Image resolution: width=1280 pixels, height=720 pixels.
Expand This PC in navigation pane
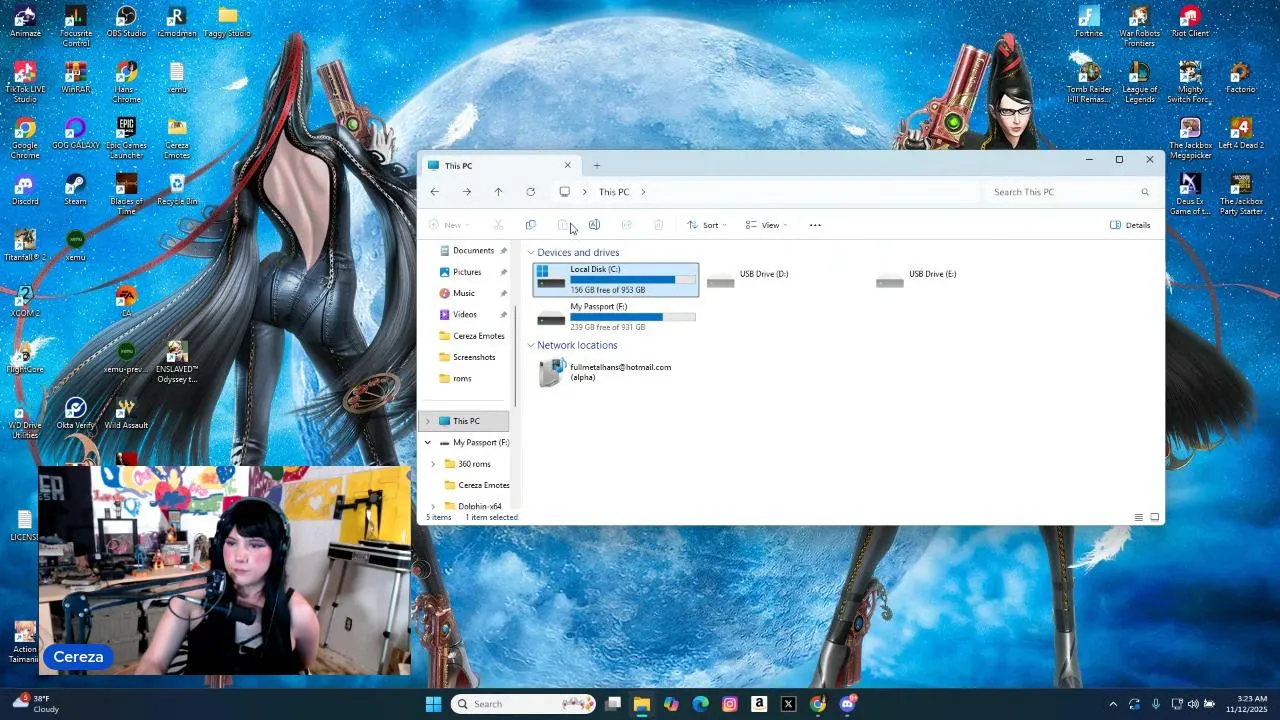coord(428,421)
